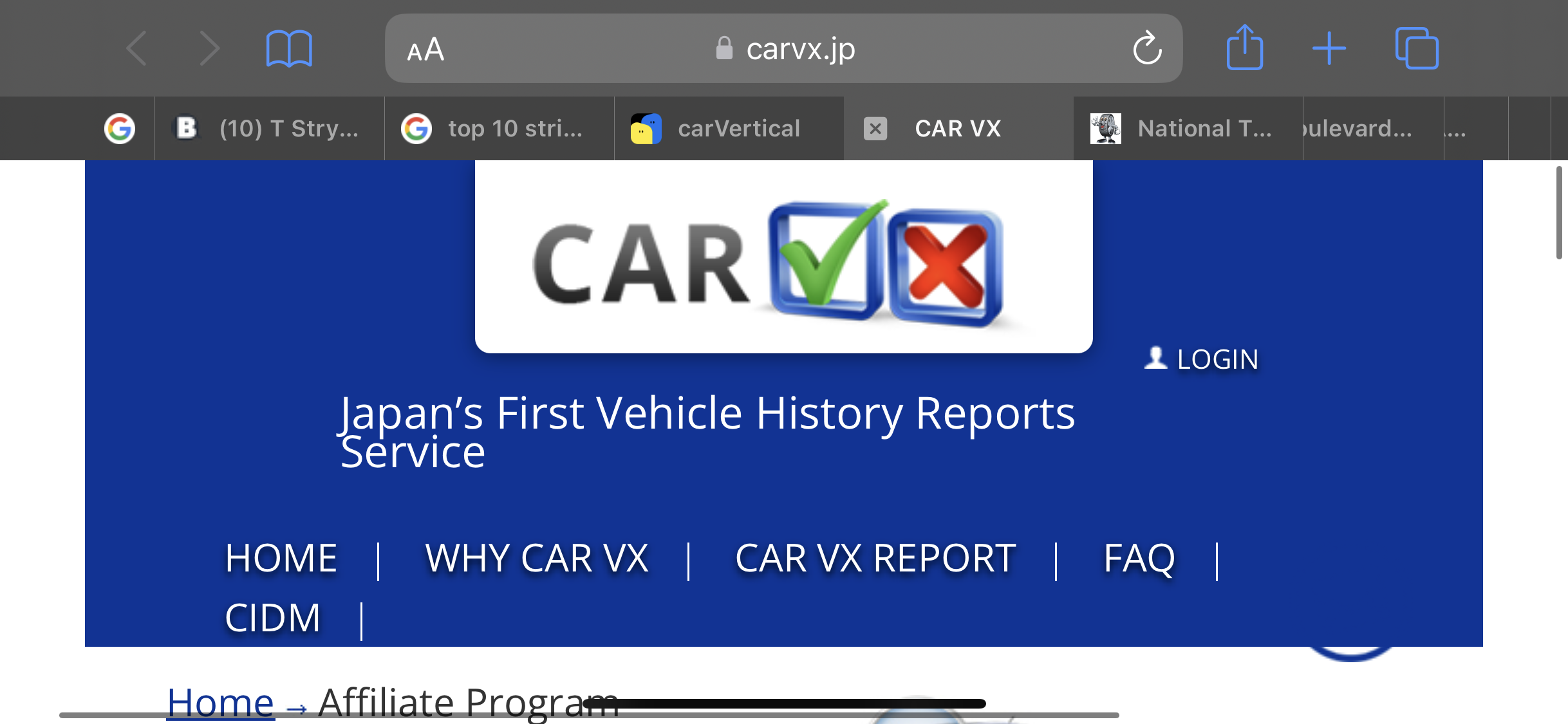
Task: Go back with the browser back arrow
Action: [x=136, y=48]
